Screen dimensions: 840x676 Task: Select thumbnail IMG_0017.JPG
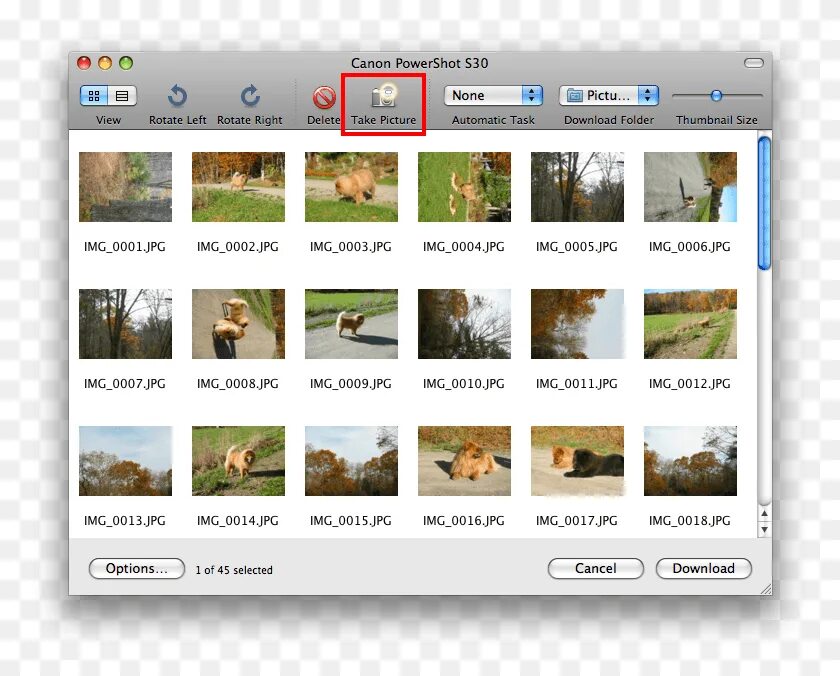click(578, 461)
